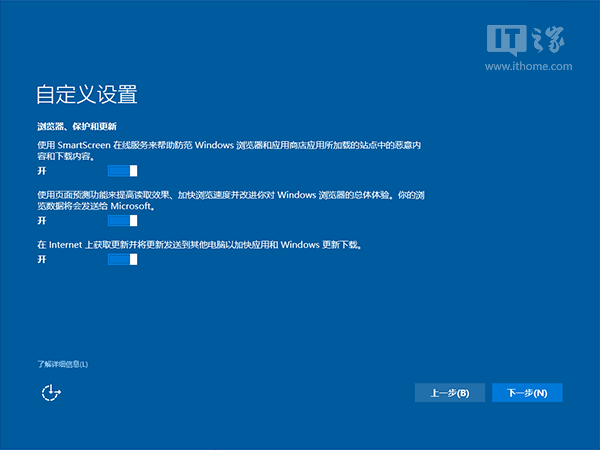Click the 自定义设置 heading
Viewport: 600px width, 450px height.
coord(87,94)
